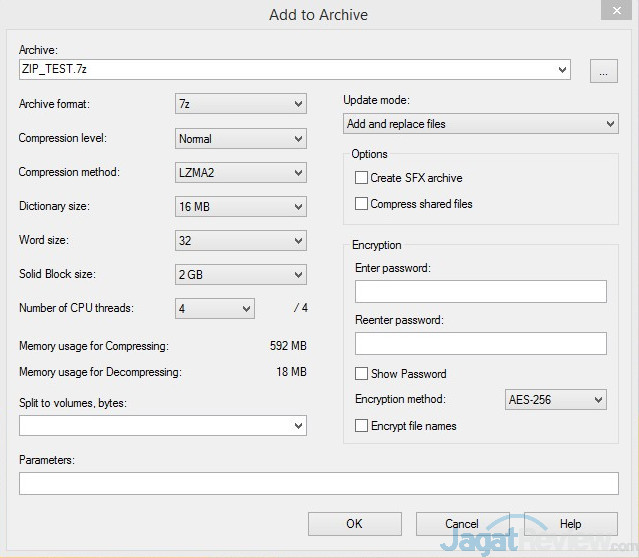The width and height of the screenshot is (639, 558).
Task: Open Compression method LZMA2 dropdown
Action: pyautogui.click(x=241, y=173)
